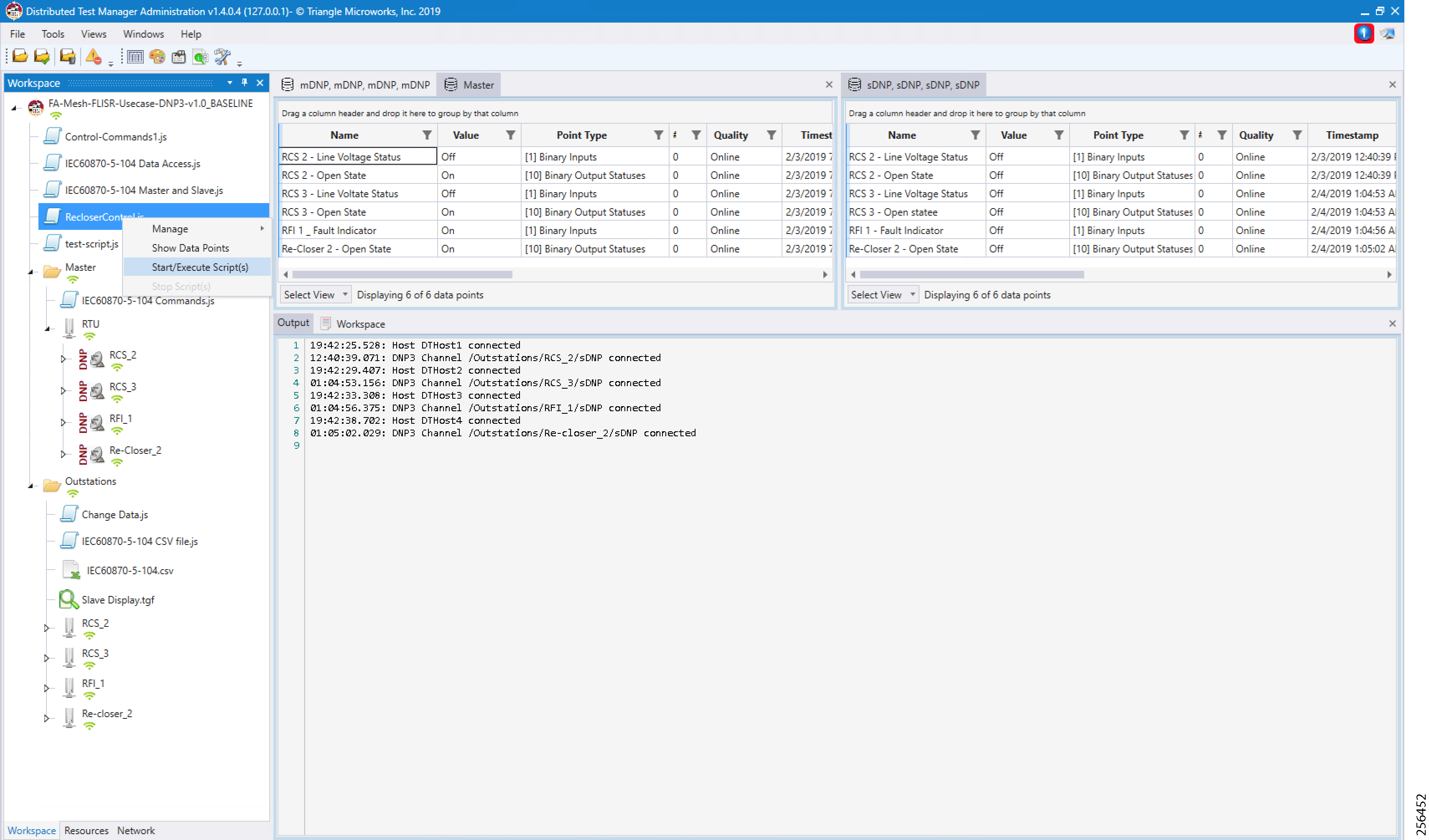This screenshot has height=840, width=1429.
Task: Open Select View dropdown in Master panel
Action: (315, 294)
